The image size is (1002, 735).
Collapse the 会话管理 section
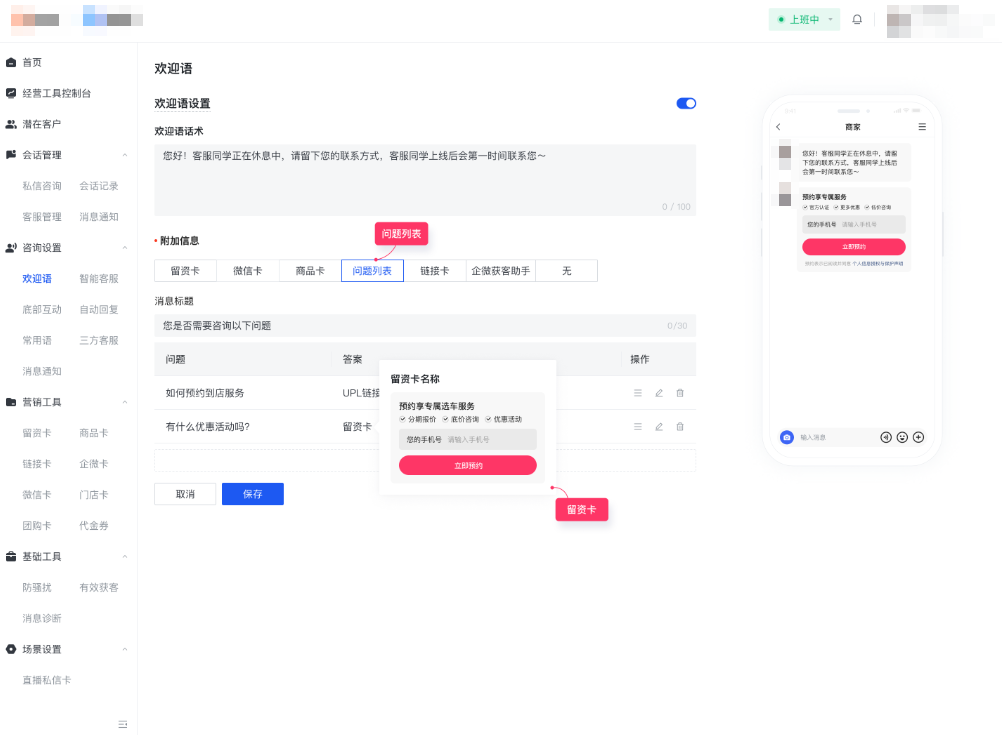[x=126, y=155]
